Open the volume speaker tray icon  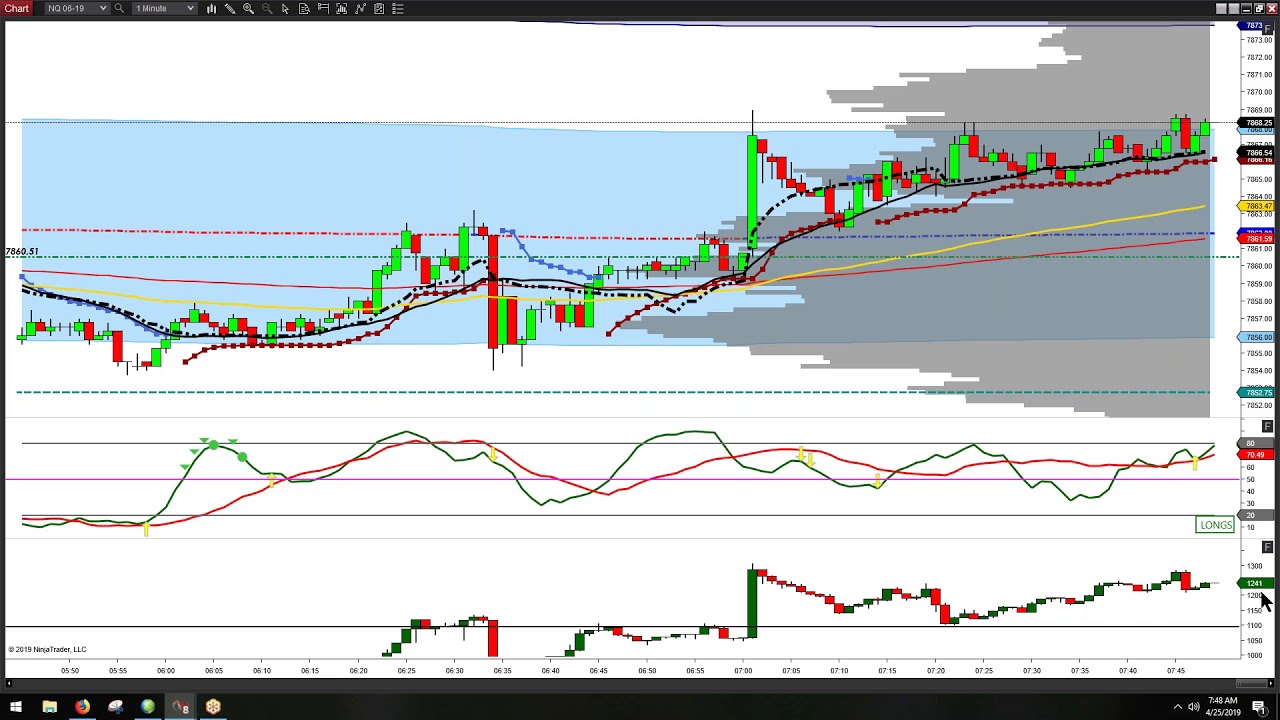click(1195, 708)
